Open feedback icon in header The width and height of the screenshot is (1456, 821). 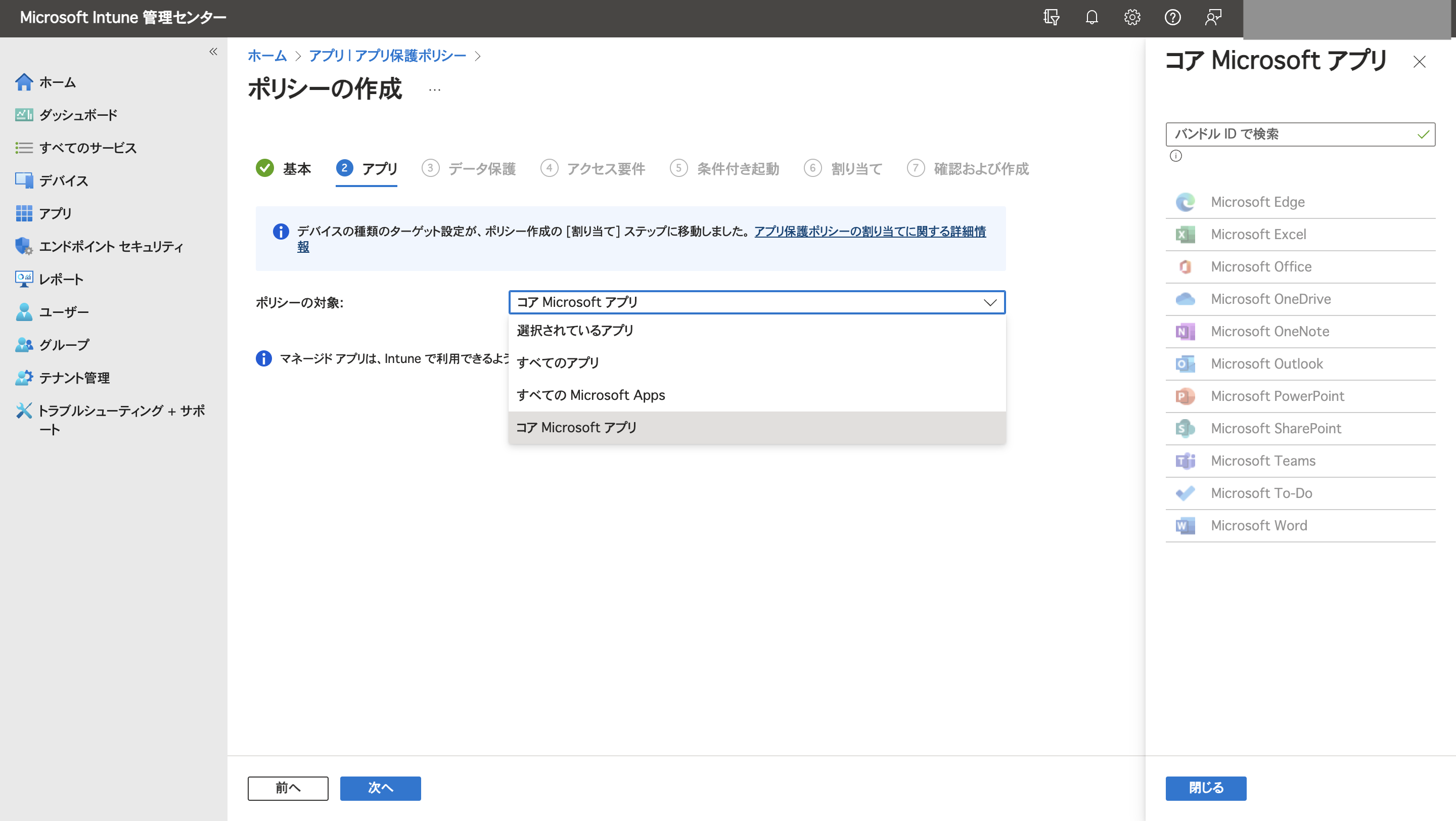click(x=1213, y=18)
